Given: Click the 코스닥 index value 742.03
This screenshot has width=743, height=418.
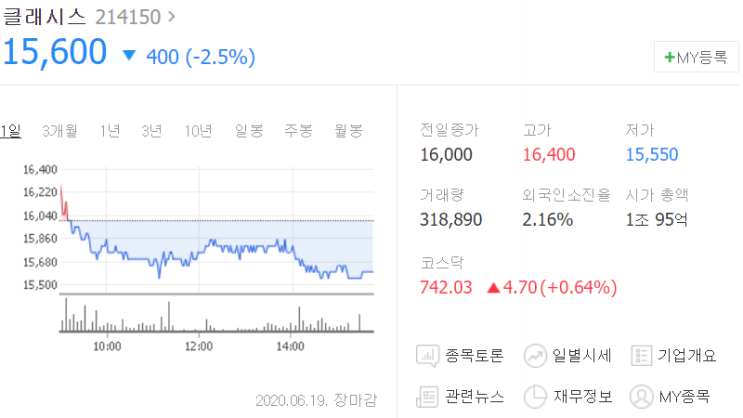Looking at the screenshot, I should point(446,287).
